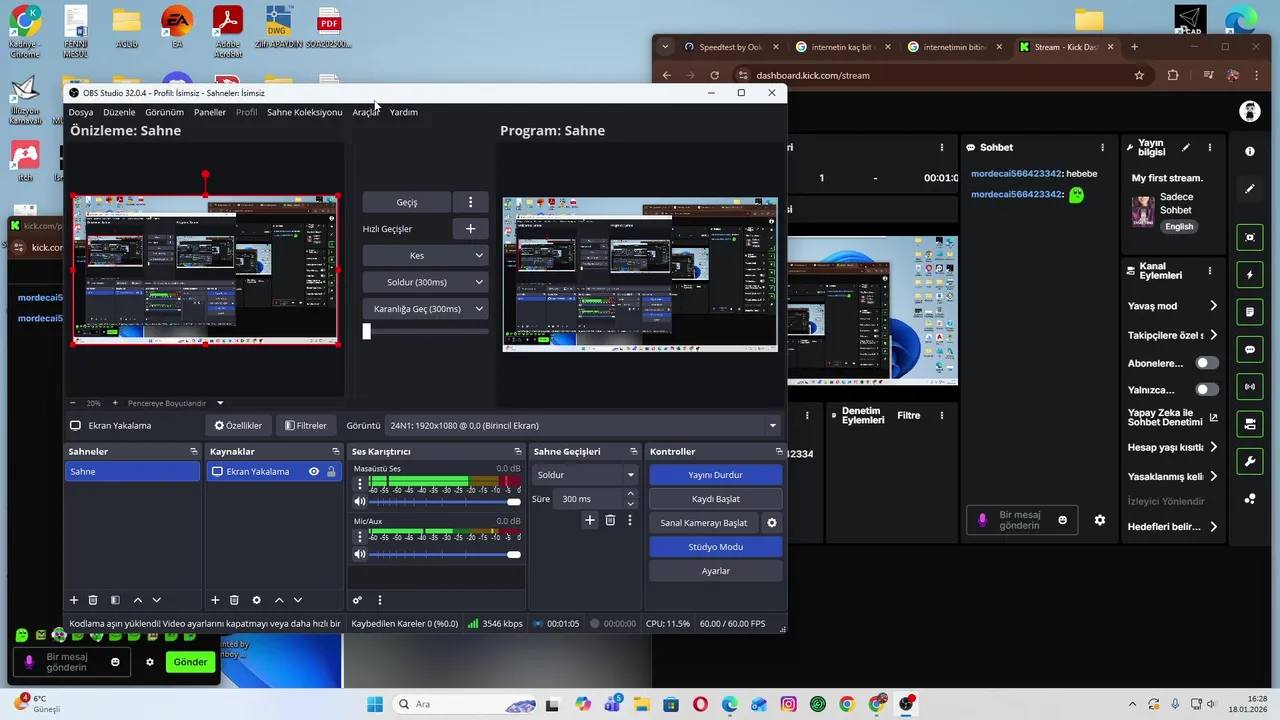The height and width of the screenshot is (720, 1280).
Task: Add a new scene in Sahneler panel
Action: (x=73, y=600)
